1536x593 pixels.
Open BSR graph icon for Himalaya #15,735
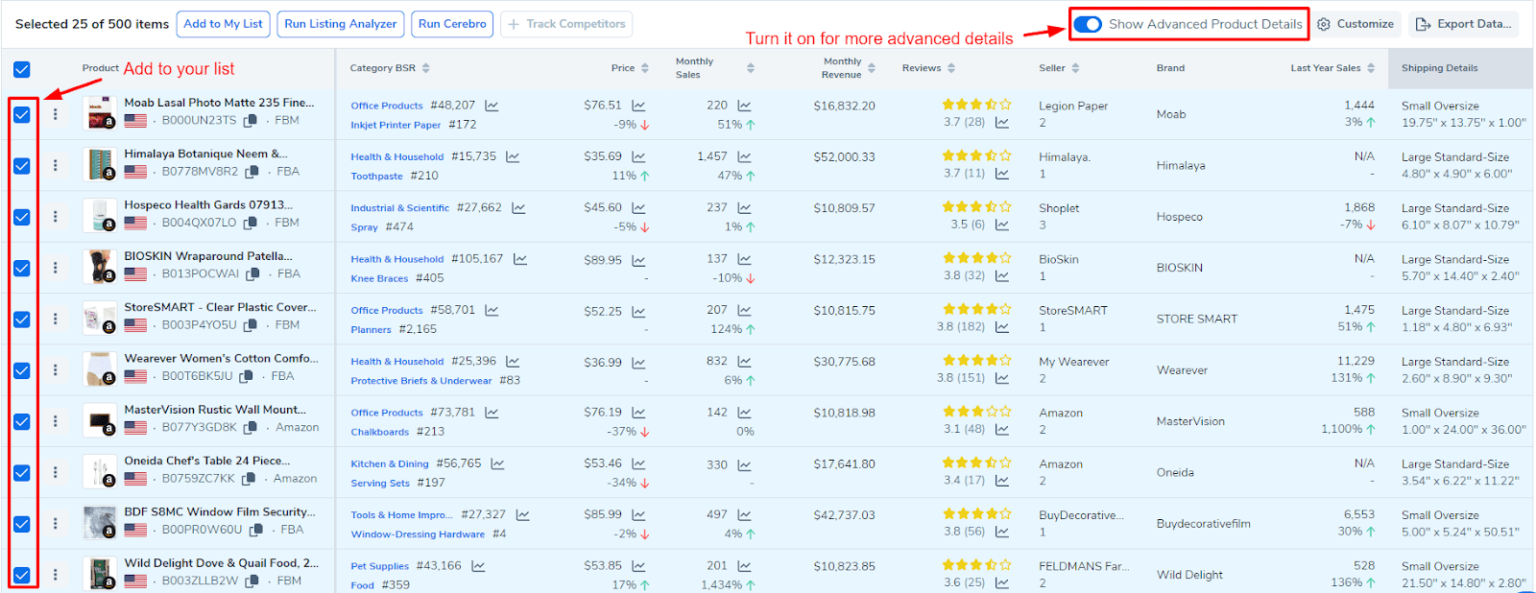point(512,156)
